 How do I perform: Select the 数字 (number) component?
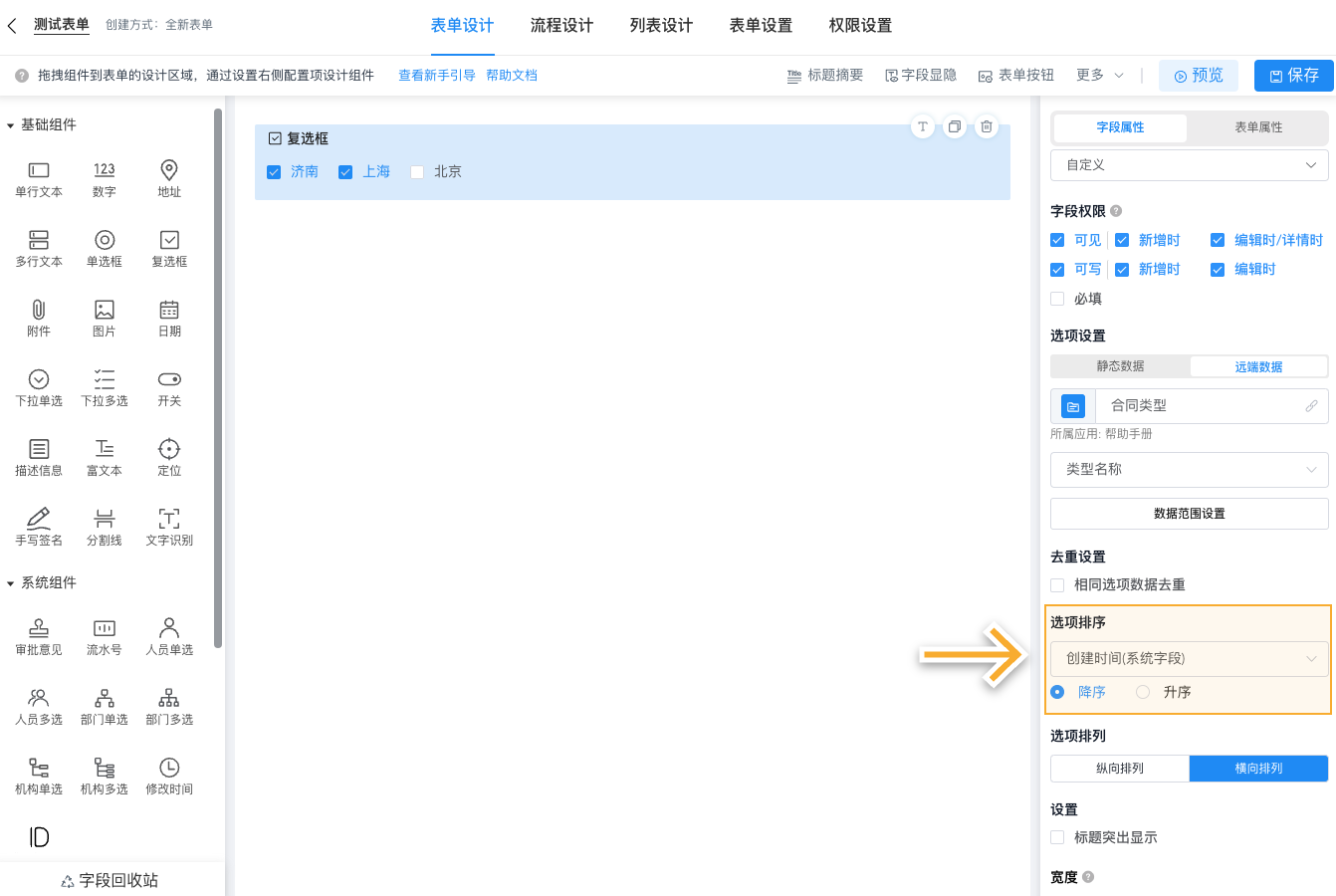coord(104,179)
